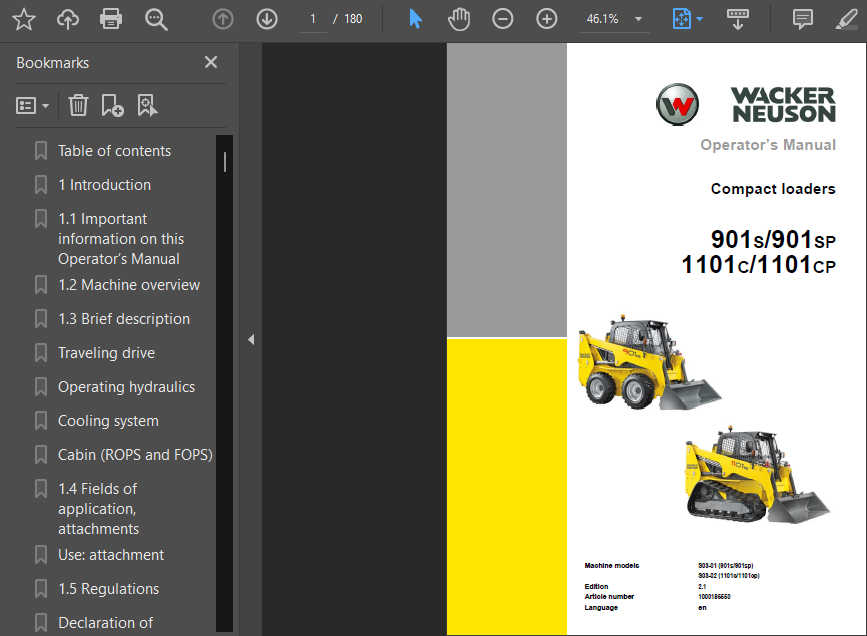Open the '1.5 Regulations' bookmark
Screen dimensions: 867x636
pos(108,589)
